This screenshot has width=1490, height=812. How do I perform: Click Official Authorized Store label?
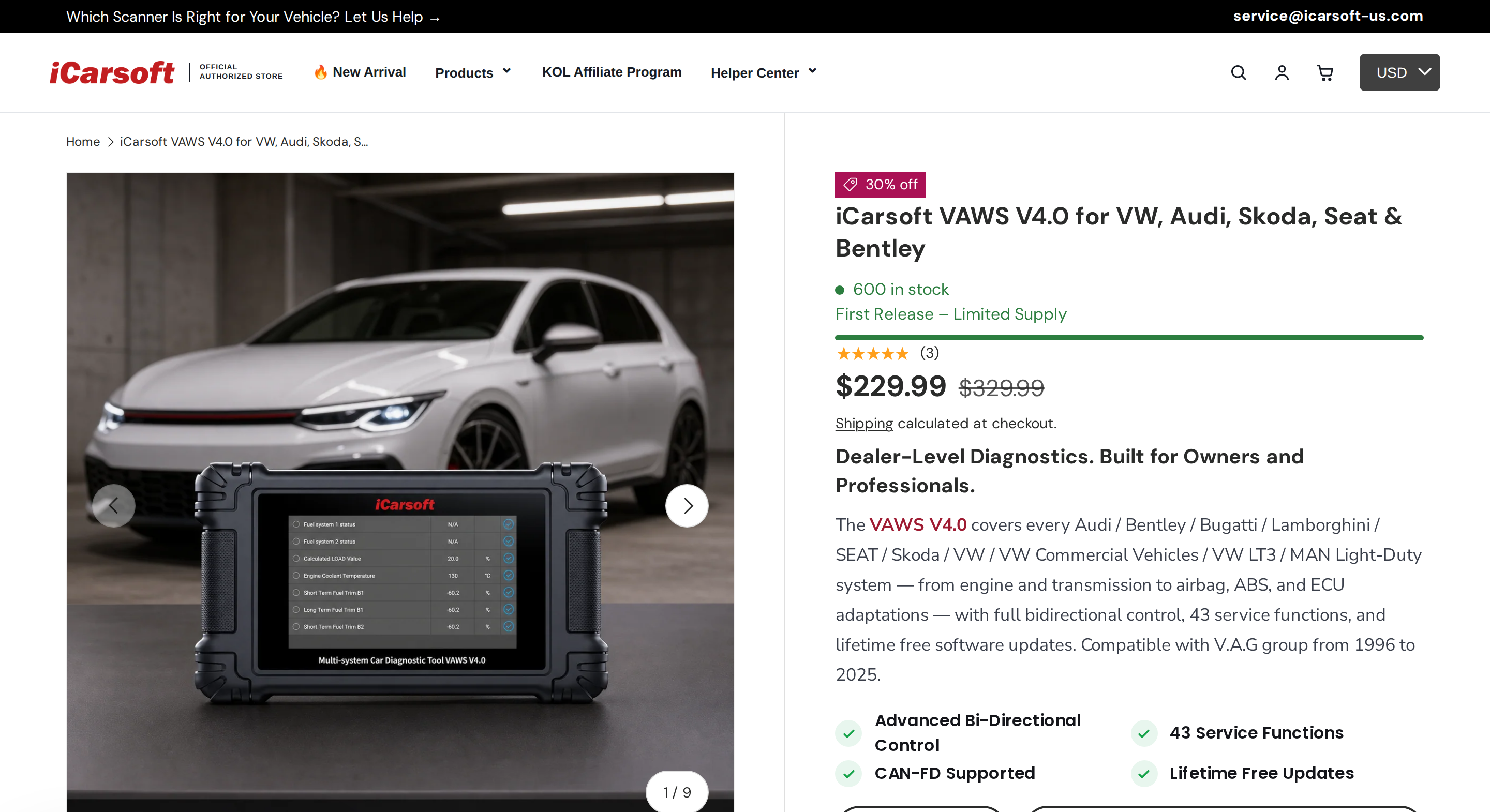(x=241, y=72)
